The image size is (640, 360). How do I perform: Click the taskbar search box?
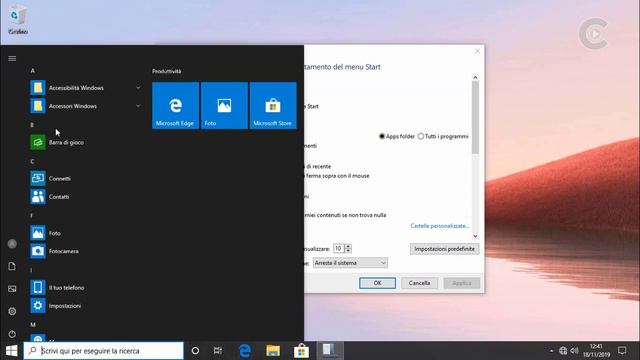(x=104, y=351)
